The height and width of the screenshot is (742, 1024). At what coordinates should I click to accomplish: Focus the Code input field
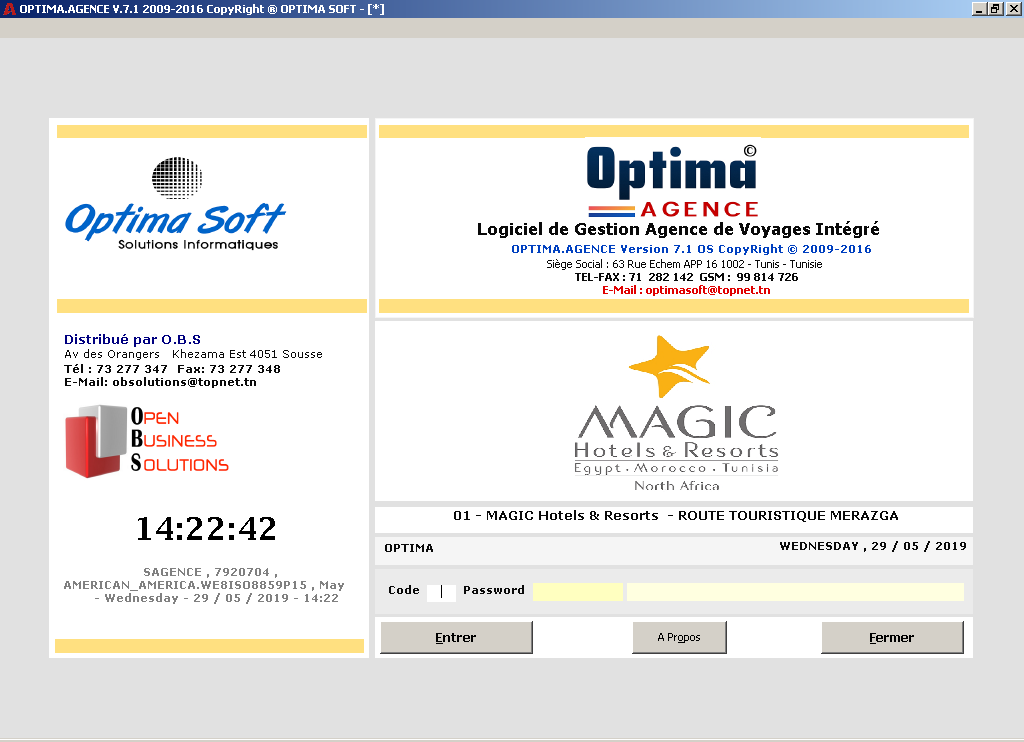click(441, 592)
